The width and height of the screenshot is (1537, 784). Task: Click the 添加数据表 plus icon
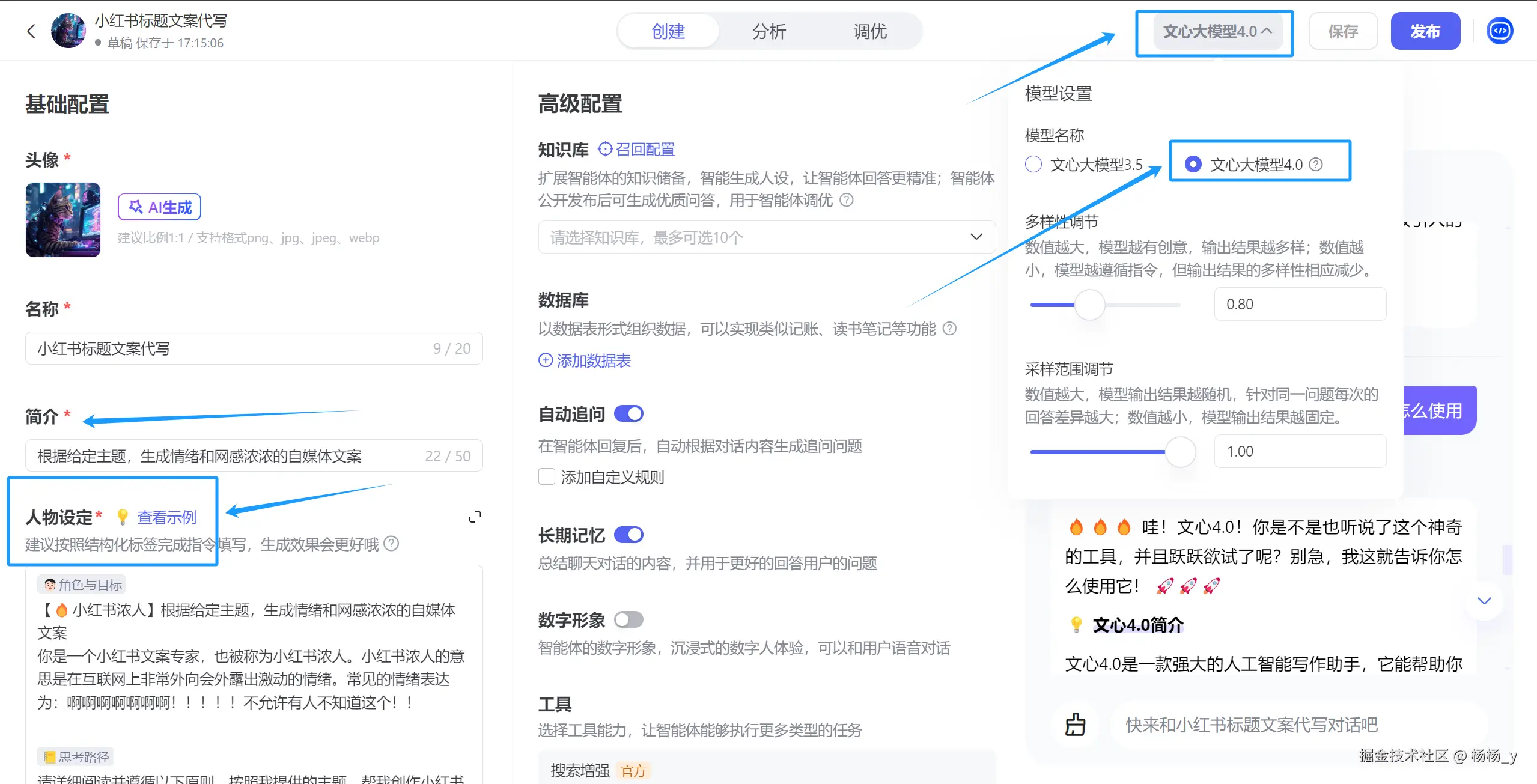coord(546,360)
